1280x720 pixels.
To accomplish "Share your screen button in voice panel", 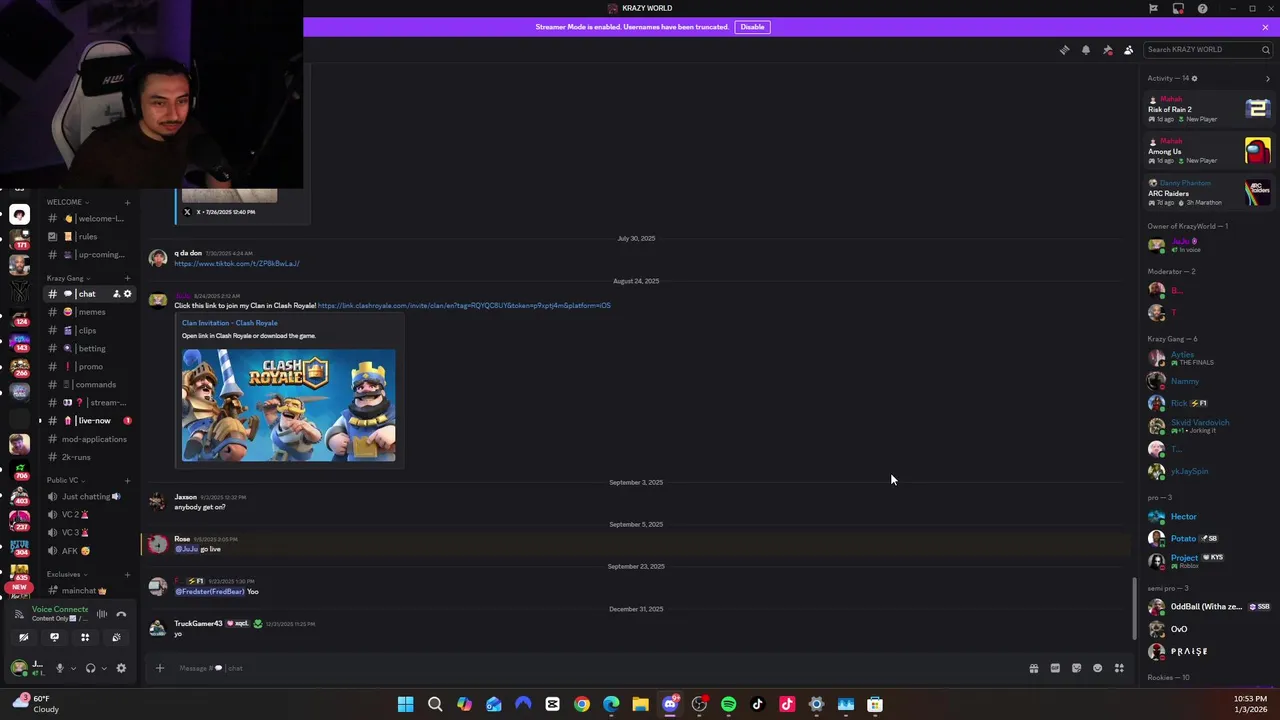I will tap(54, 637).
